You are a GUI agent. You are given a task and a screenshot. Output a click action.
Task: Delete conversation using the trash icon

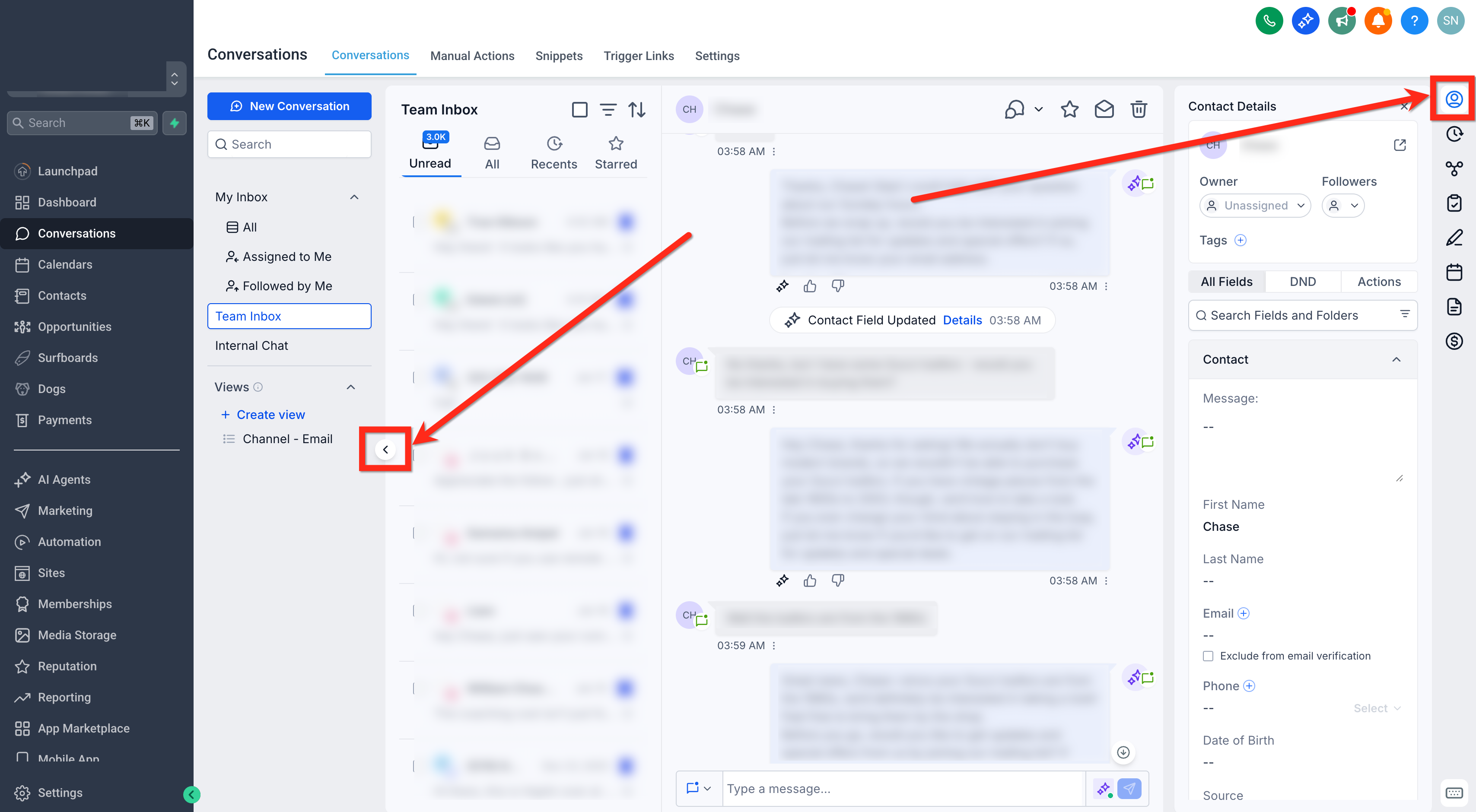(x=1139, y=109)
